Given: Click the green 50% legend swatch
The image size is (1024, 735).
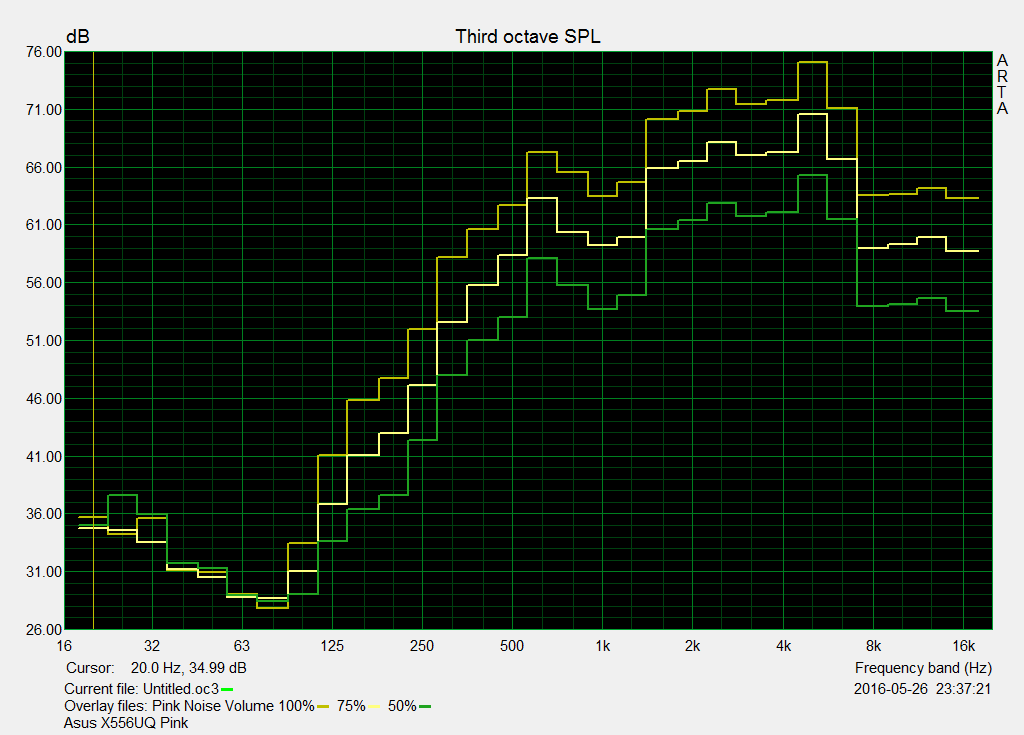Looking at the screenshot, I should tap(424, 706).
